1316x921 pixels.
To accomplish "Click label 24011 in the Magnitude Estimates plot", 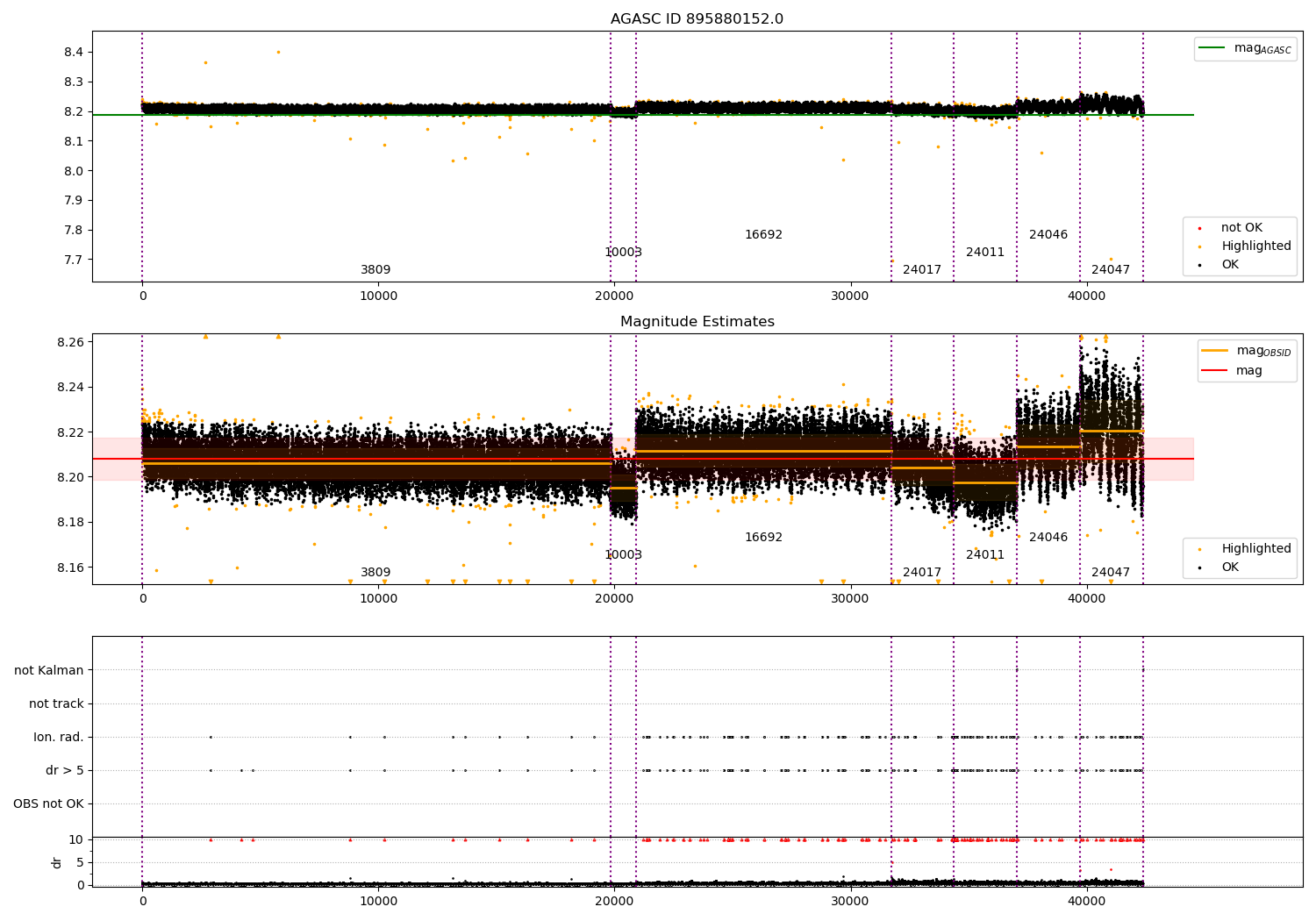I will coord(985,555).
